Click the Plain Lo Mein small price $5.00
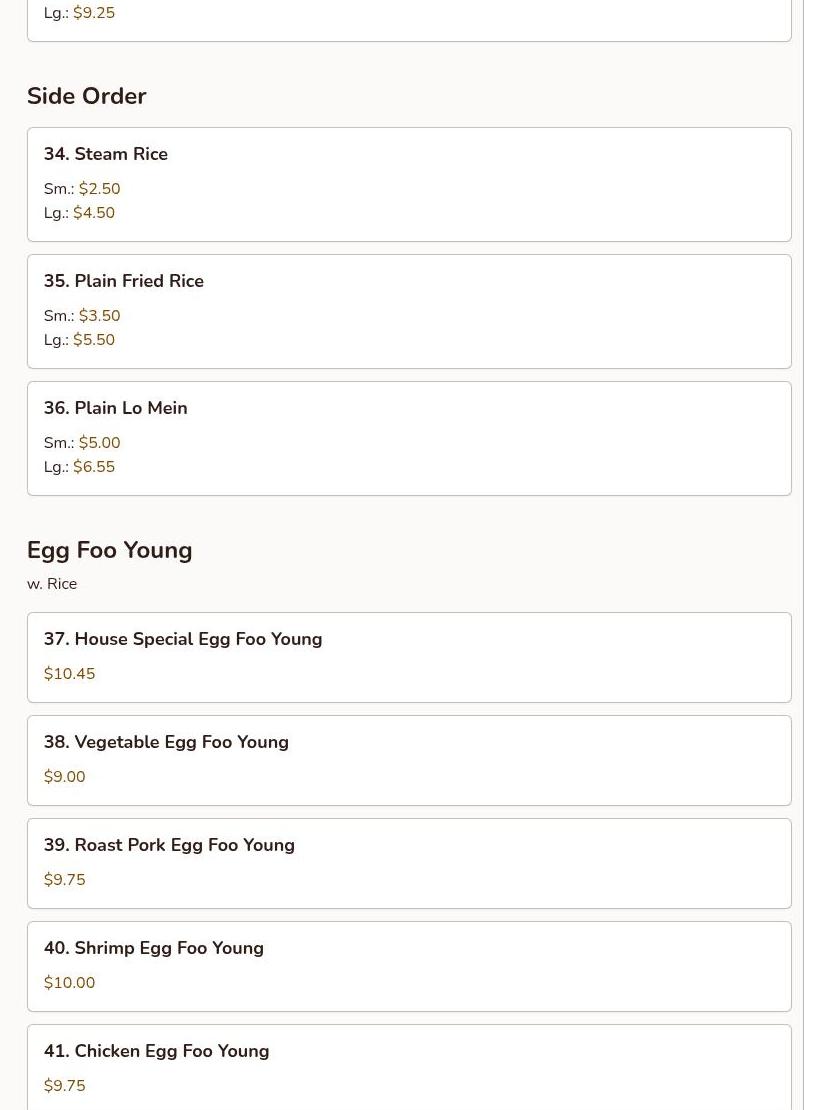Image resolution: width=824 pixels, height=1110 pixels. coord(99,443)
